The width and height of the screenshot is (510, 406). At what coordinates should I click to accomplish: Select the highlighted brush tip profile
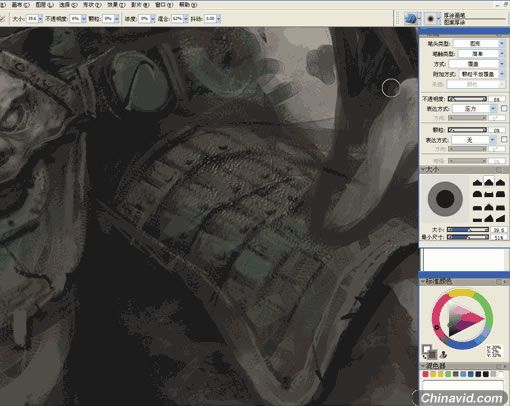tap(488, 182)
